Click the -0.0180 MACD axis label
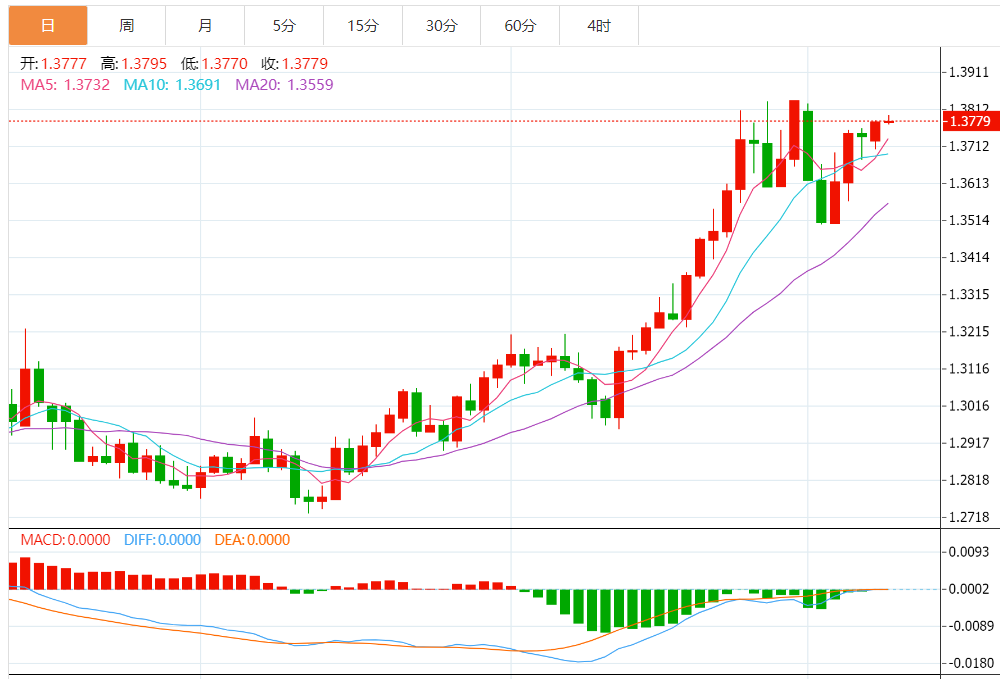This screenshot has width=1000, height=679. coord(969,663)
